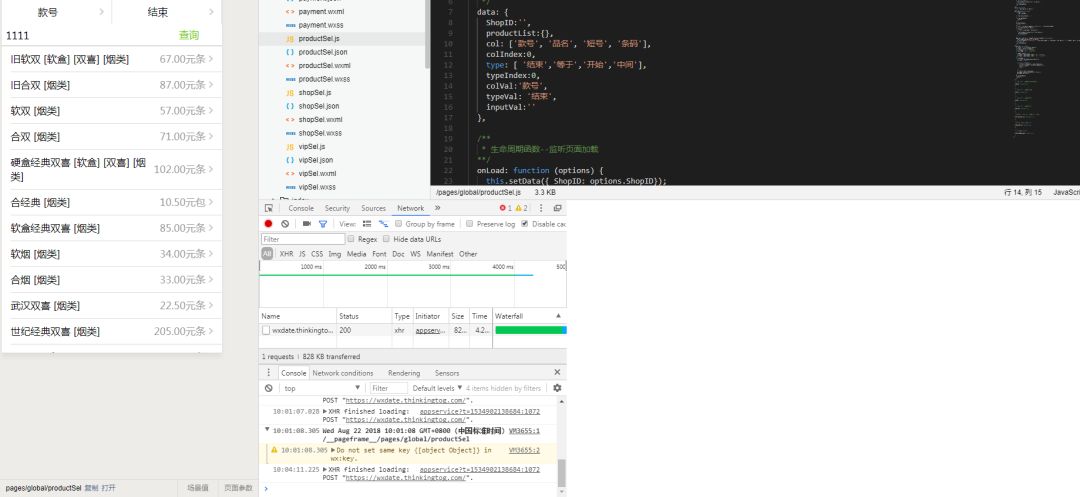Expand the 10:04:11.225 XHR log entry
Viewport: 1080px width, 497px height.
point(325,469)
